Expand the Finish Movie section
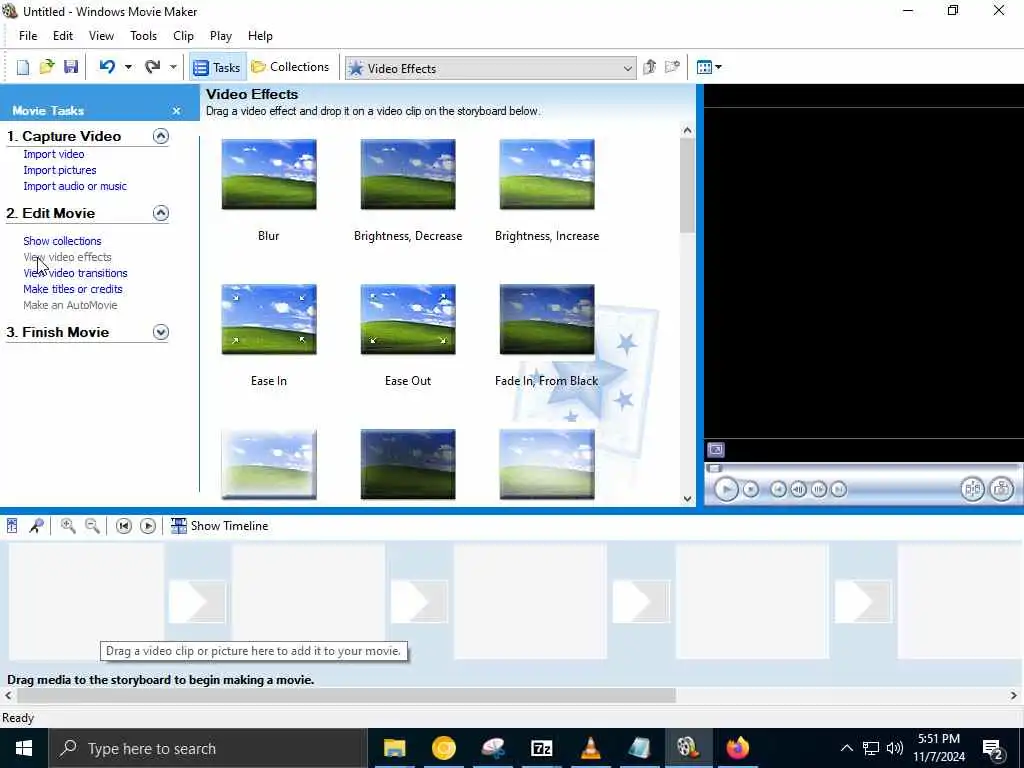This screenshot has width=1024, height=768. pyautogui.click(x=161, y=332)
